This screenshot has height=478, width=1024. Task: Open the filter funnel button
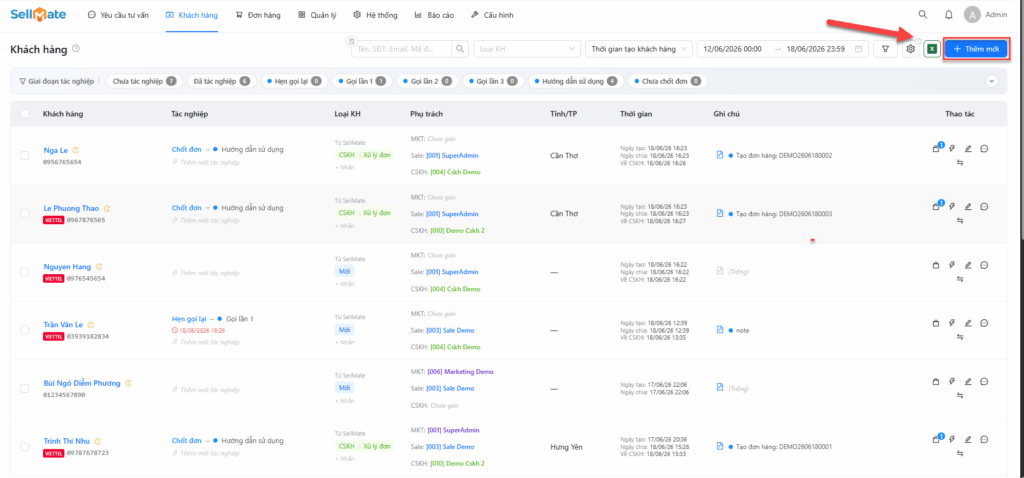[x=886, y=48]
